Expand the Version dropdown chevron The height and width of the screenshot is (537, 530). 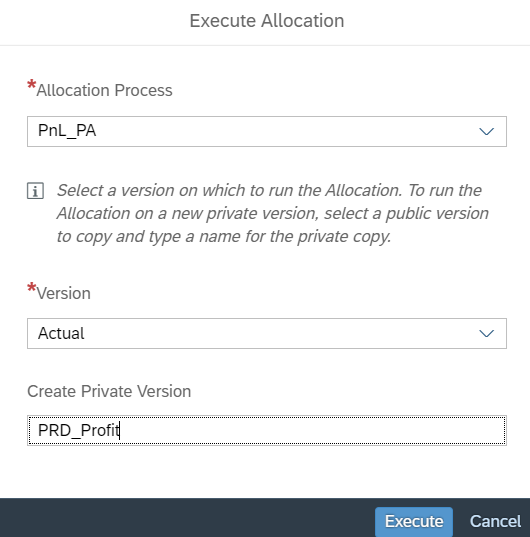(486, 334)
